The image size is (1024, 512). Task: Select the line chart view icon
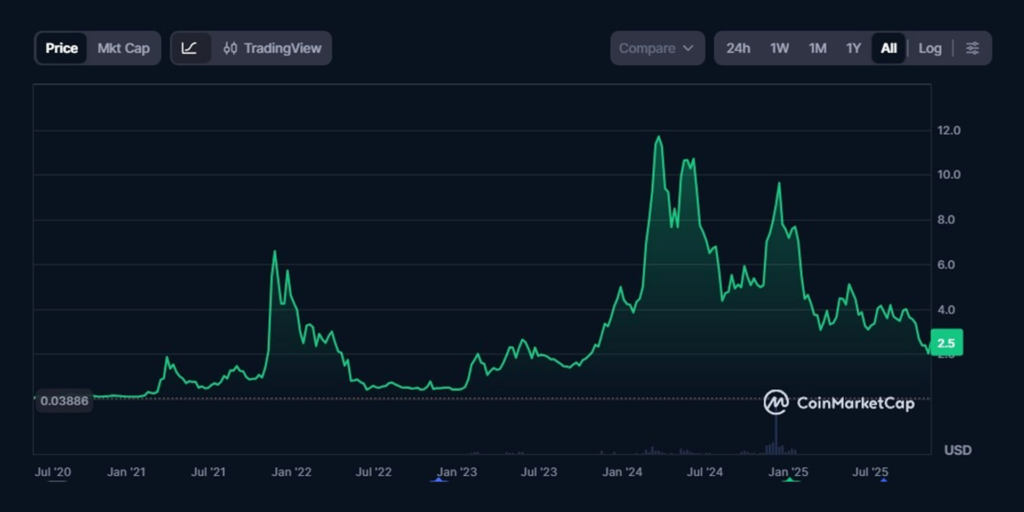click(x=189, y=48)
